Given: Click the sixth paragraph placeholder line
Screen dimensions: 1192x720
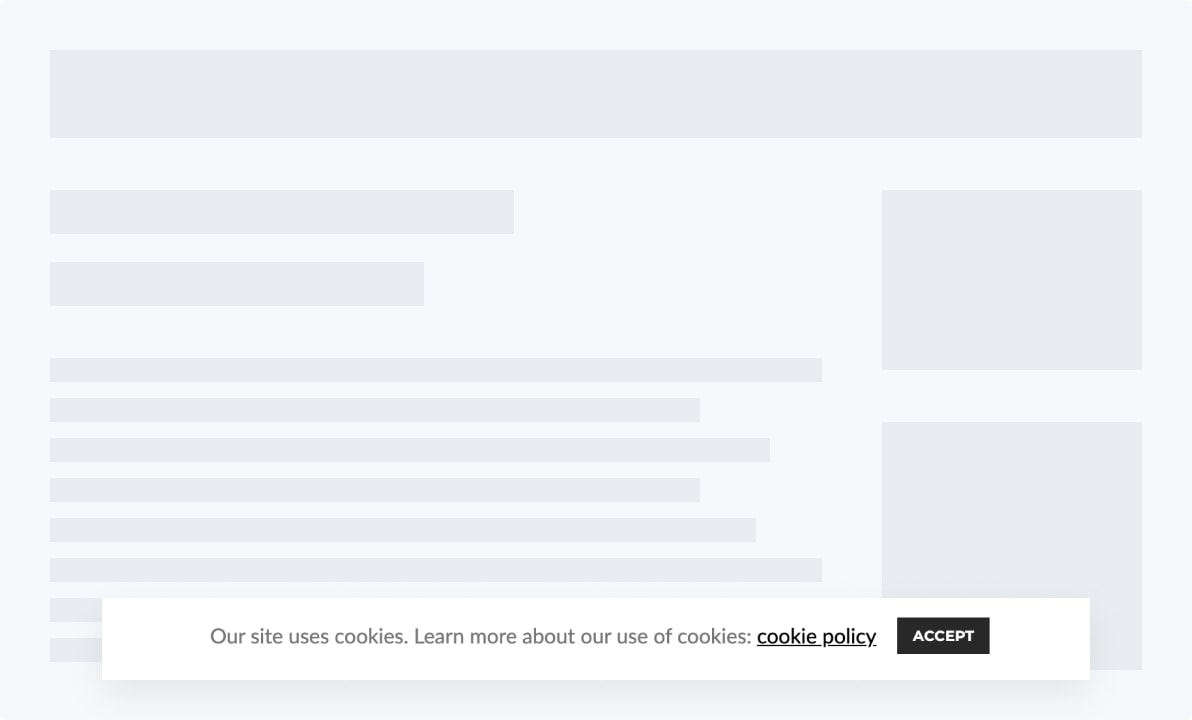Looking at the screenshot, I should (435, 570).
